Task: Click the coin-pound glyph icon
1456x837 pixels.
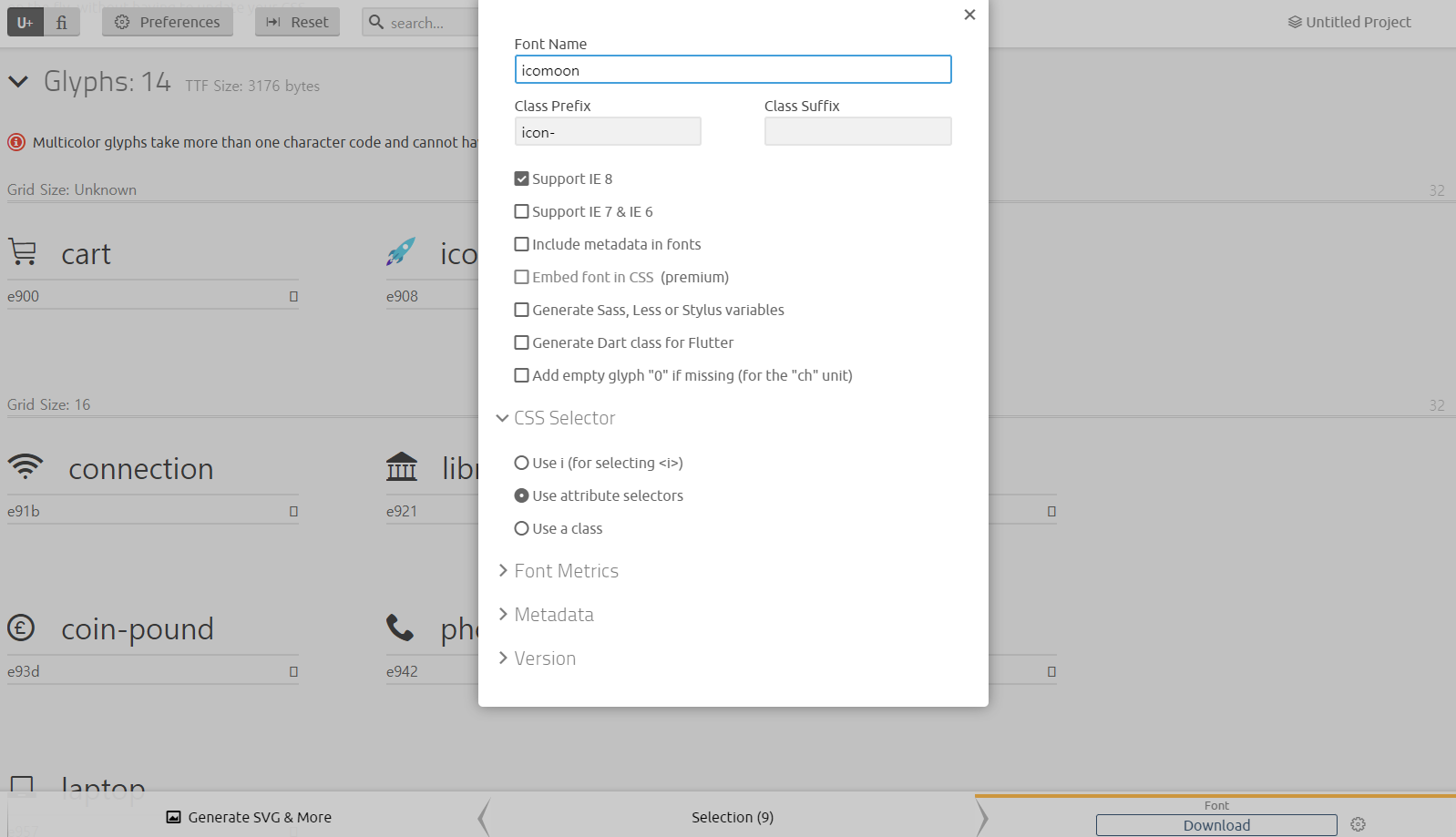Action: pyautogui.click(x=21, y=628)
